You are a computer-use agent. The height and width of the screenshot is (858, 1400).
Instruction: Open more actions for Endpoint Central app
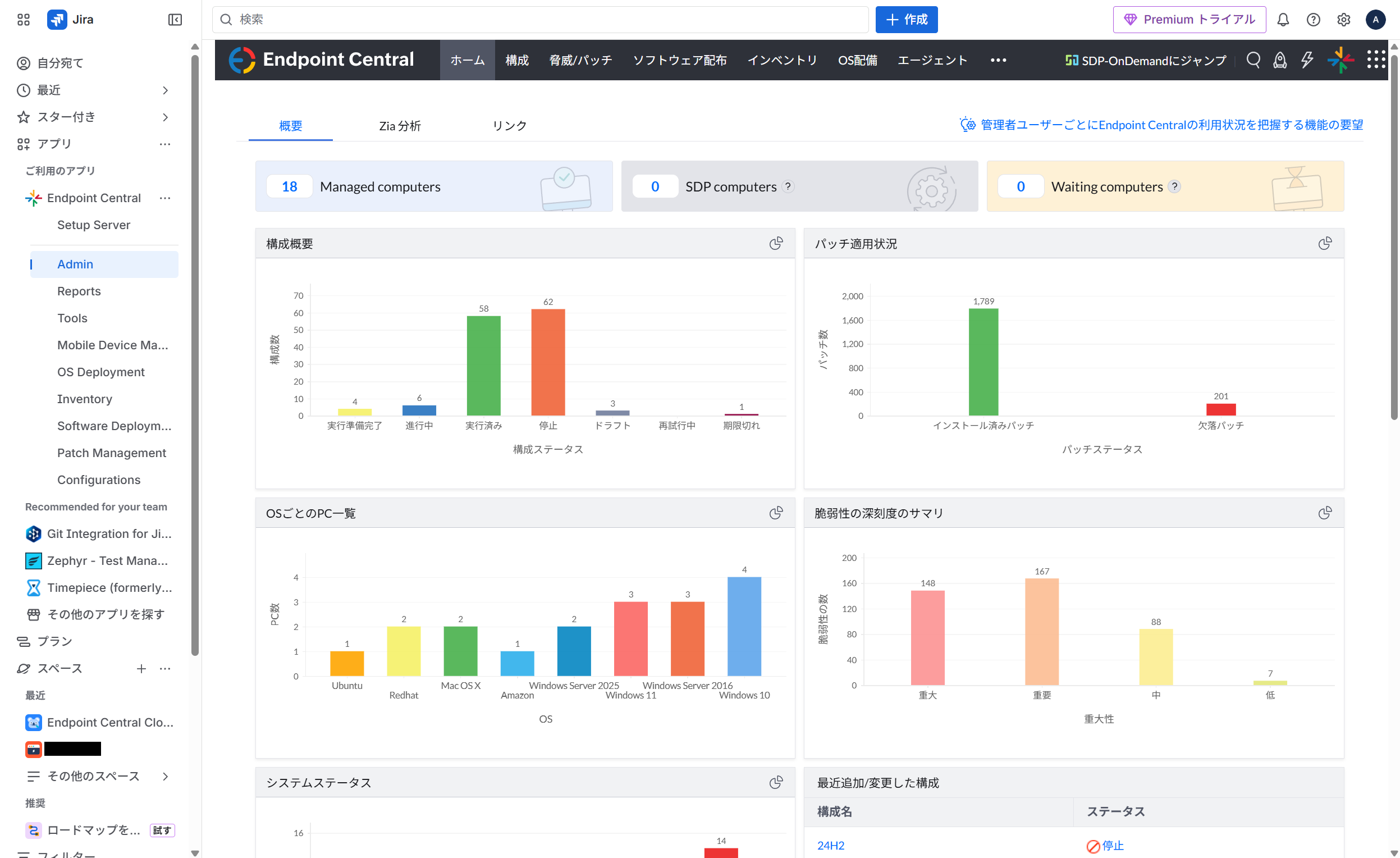[166, 198]
